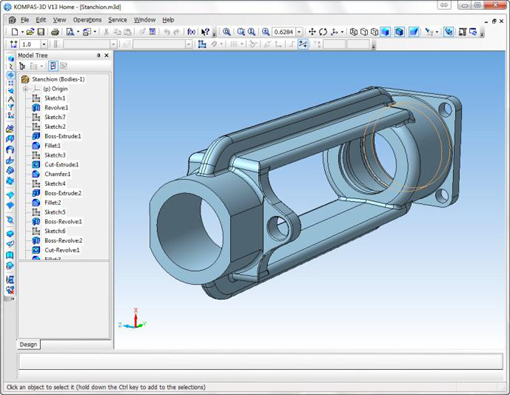Expand the Origin tree node
510x395 pixels.
click(25, 89)
